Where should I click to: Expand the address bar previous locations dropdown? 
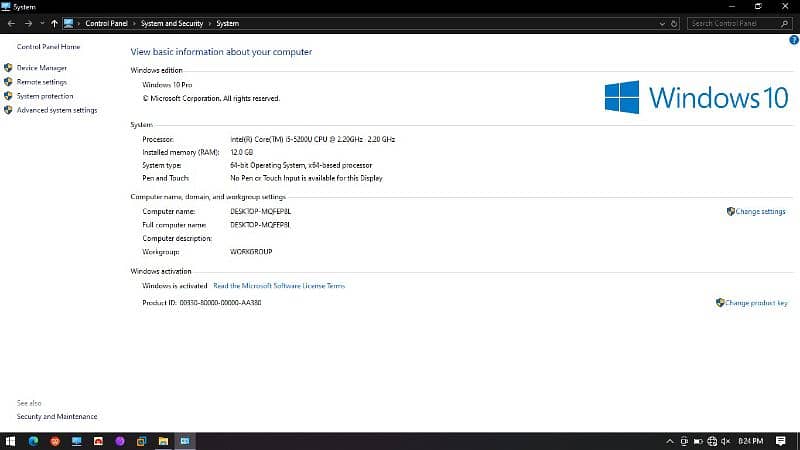(661, 23)
